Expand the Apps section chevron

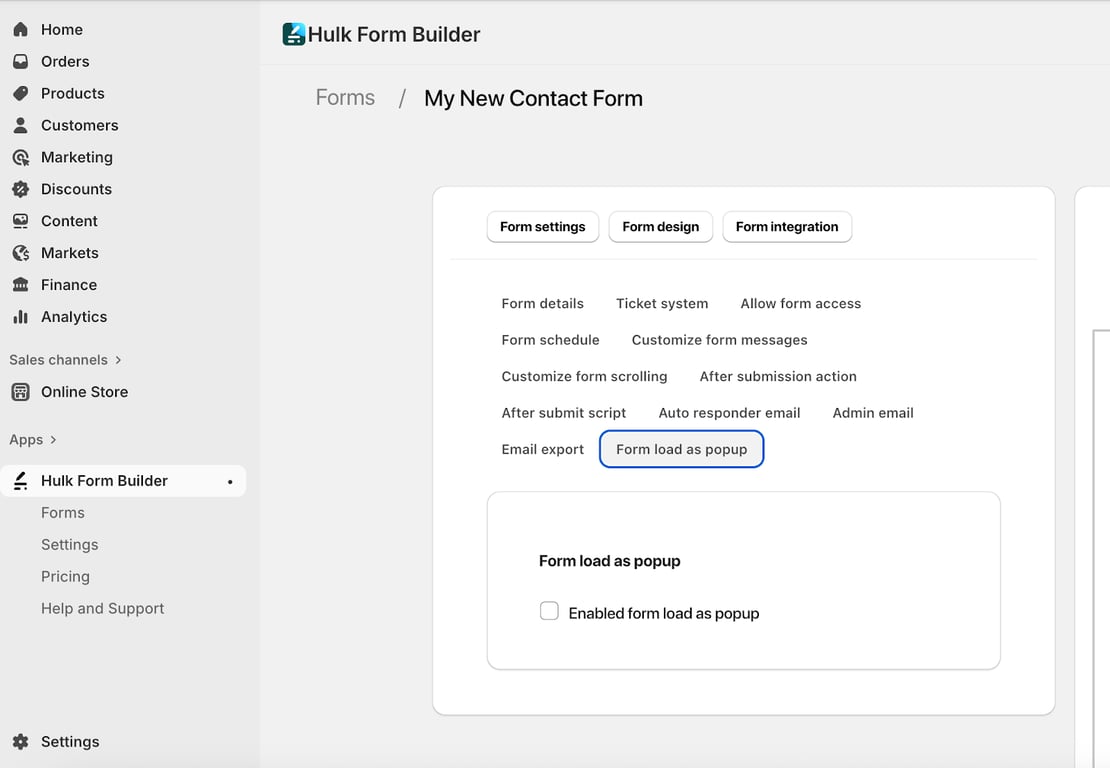[53, 440]
